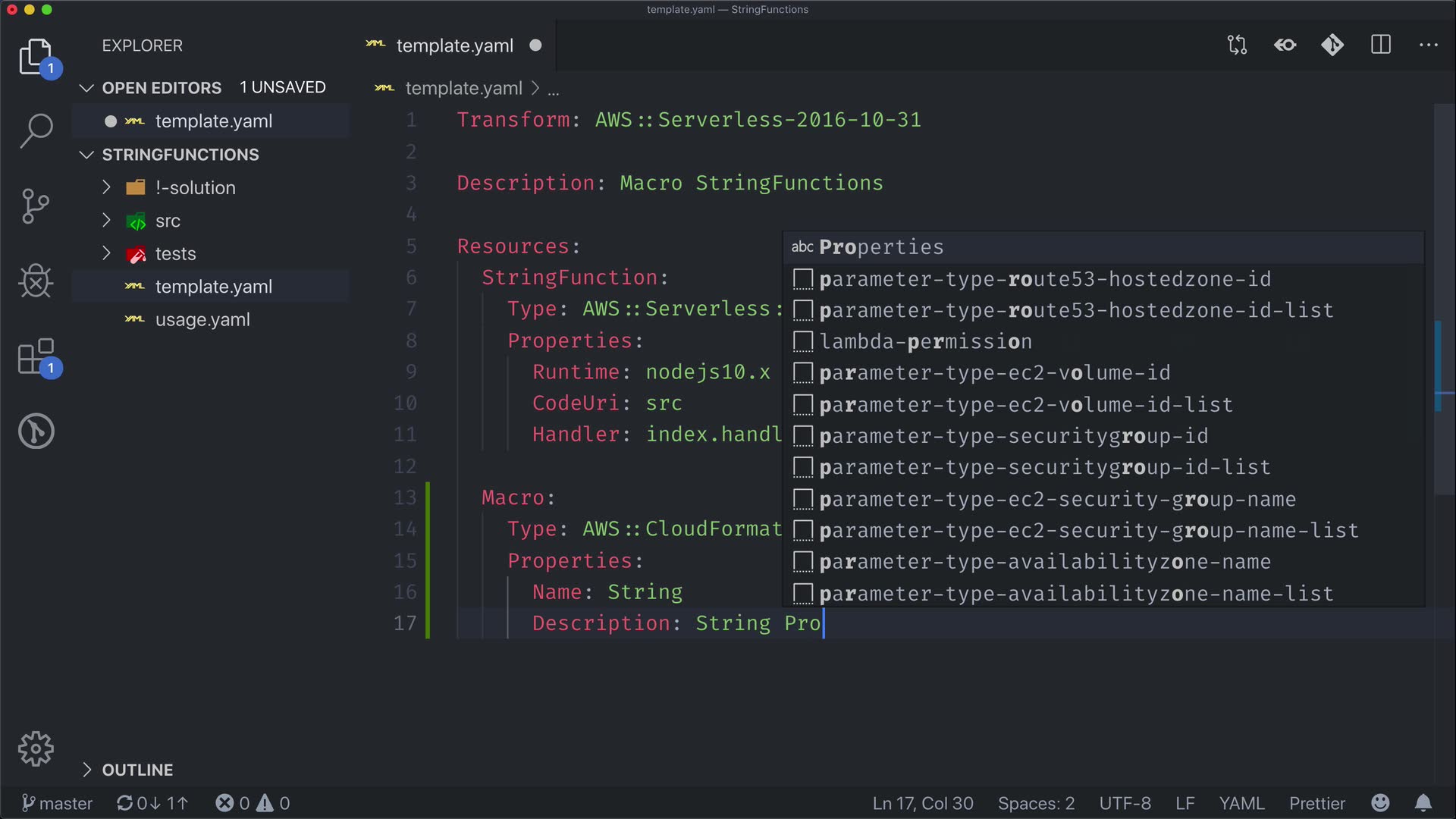Viewport: 1456px width, 819px height.
Task: Click the Split Editor icon
Action: [1381, 45]
